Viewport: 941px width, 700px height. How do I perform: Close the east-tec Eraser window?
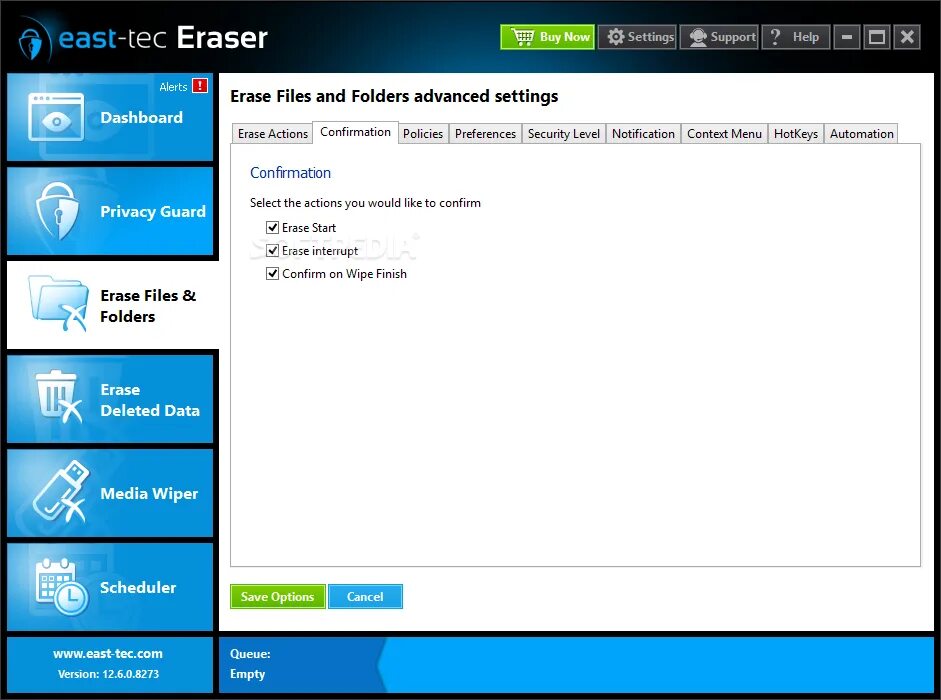[907, 37]
